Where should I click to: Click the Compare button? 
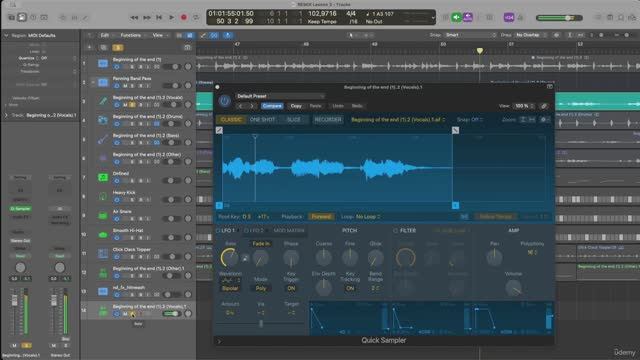click(x=272, y=106)
